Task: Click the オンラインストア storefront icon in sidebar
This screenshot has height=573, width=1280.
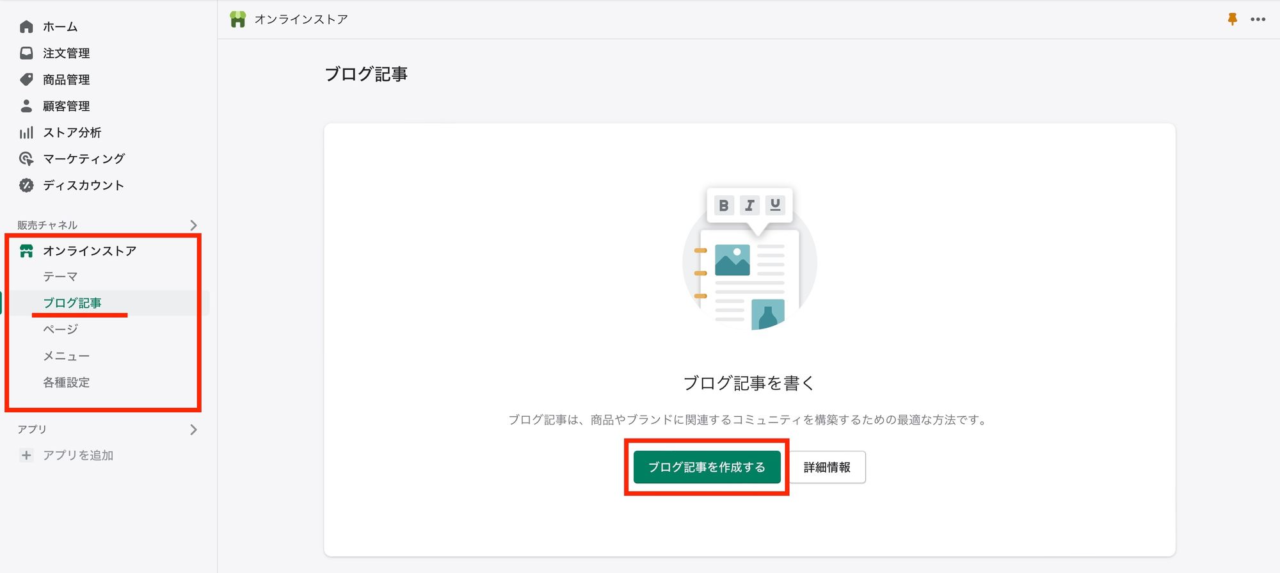Action: (26, 251)
